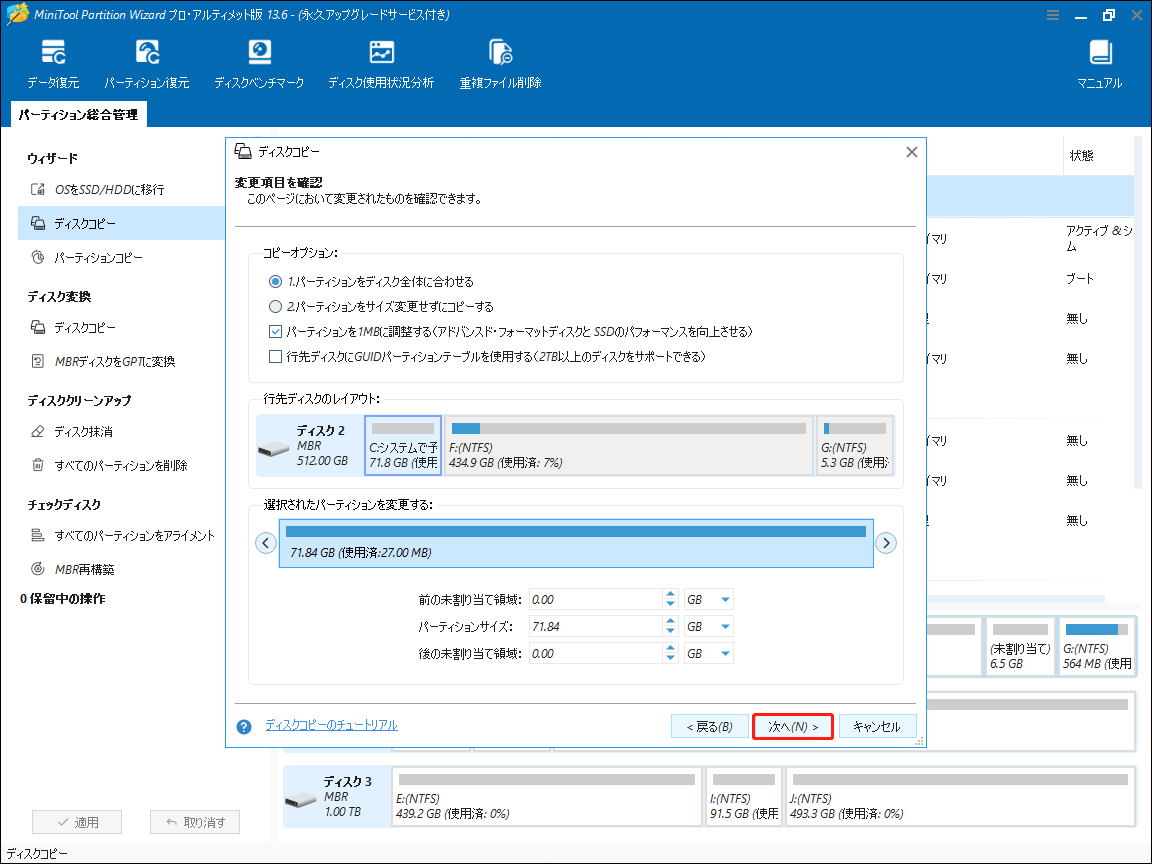The image size is (1152, 864).
Task: Increase 後の未割り当て領域 with up arrow
Action: (670, 648)
